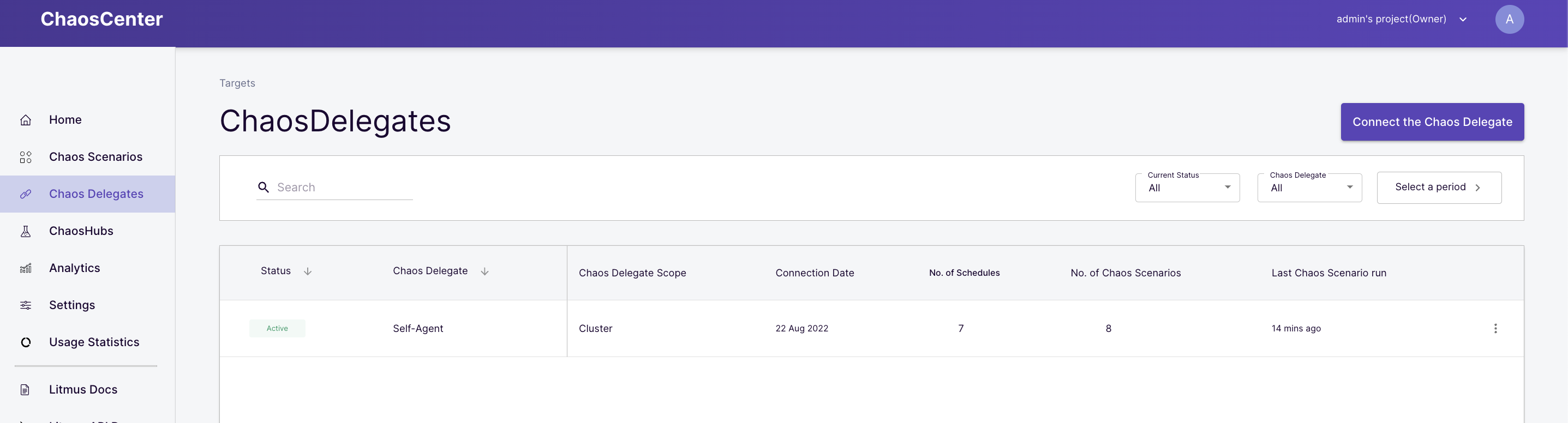Open Litmus Docs link

[x=83, y=390]
